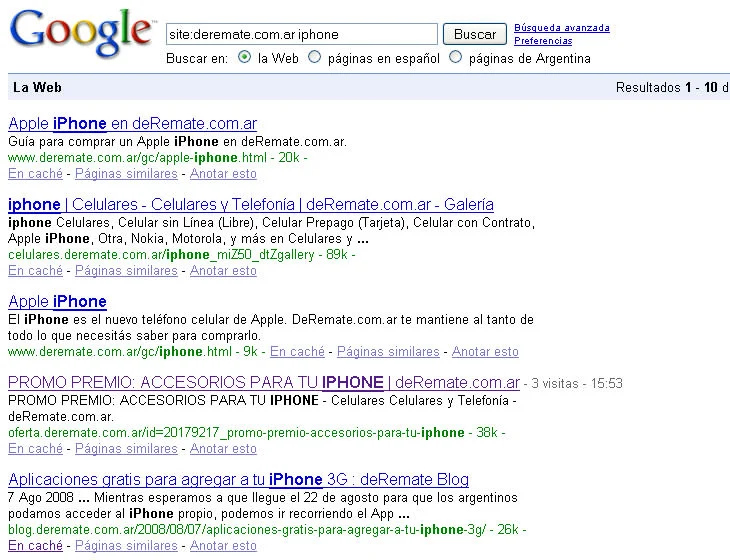
Task: Click blog.deremate.com.ar/2008/08/07 URL text
Action: pyautogui.click(x=247, y=529)
